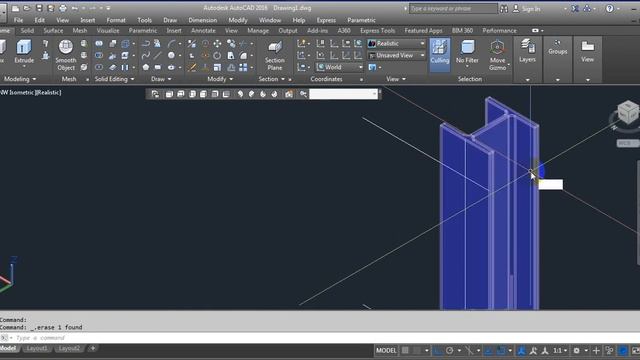
Task: Select the Move tool in Modify panel
Action: (217, 43)
